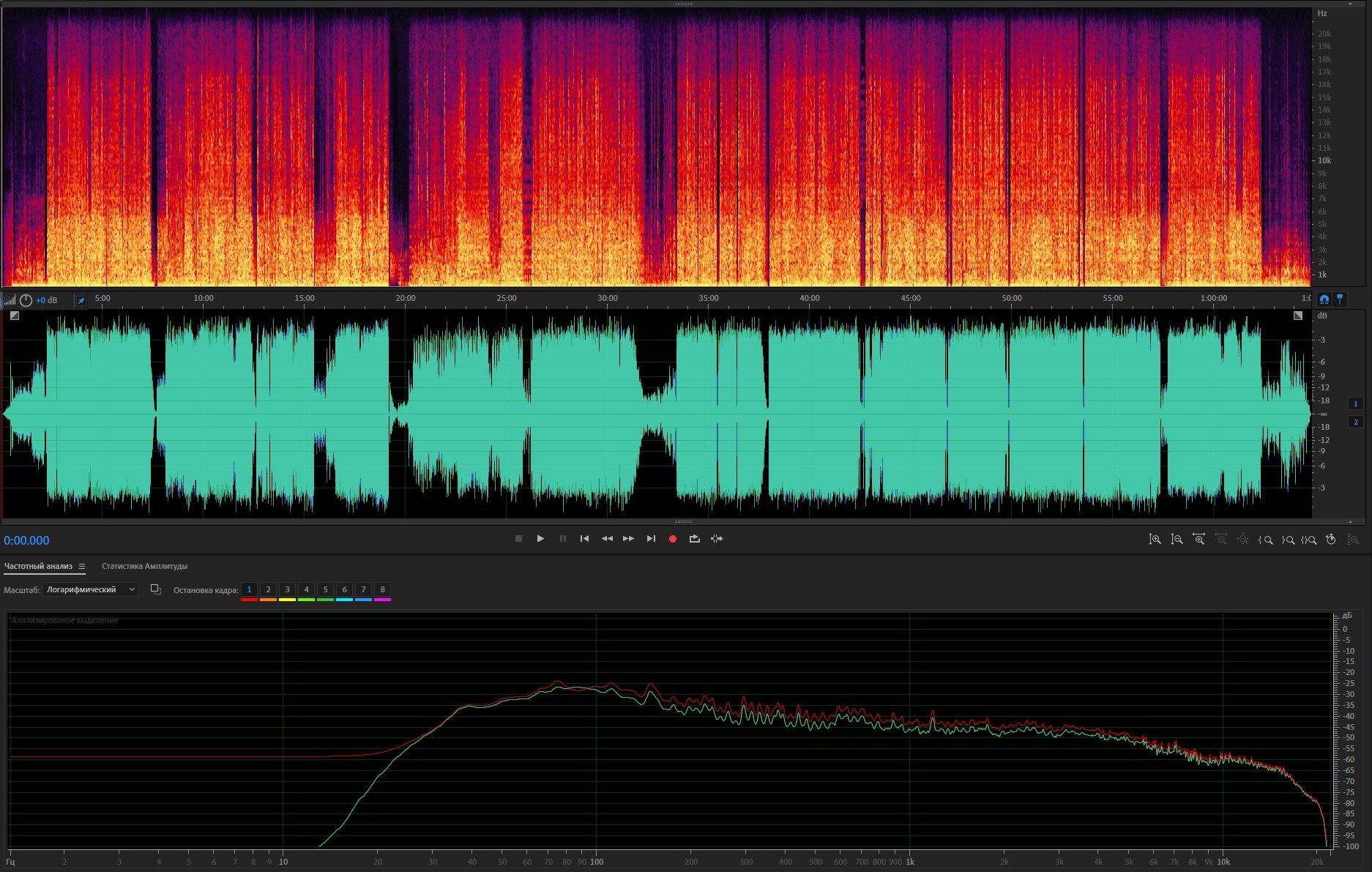
Task: Click hold frame button 4
Action: click(x=306, y=589)
